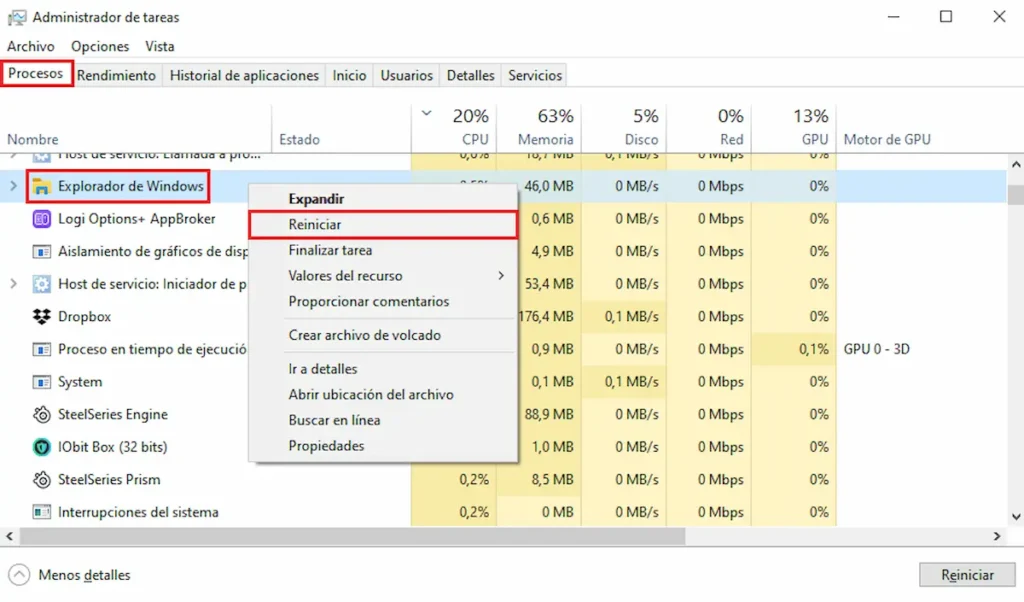Select Crear archivo de volcado
1024x602 pixels.
(383, 335)
